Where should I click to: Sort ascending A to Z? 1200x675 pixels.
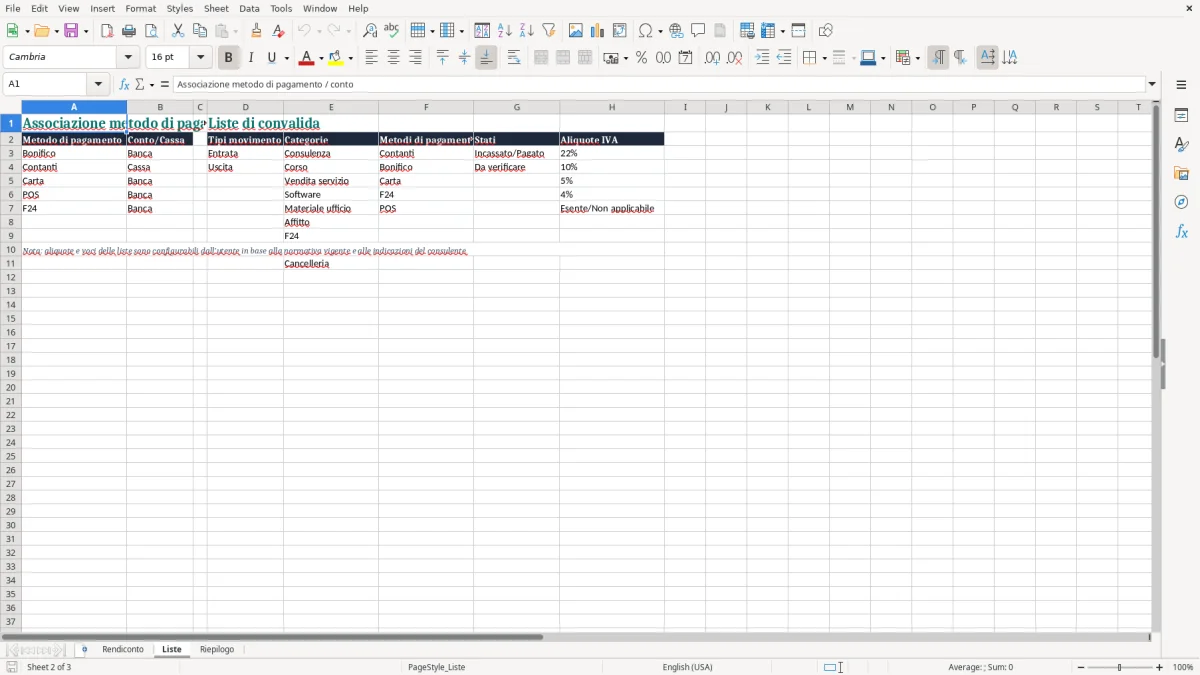(505, 31)
